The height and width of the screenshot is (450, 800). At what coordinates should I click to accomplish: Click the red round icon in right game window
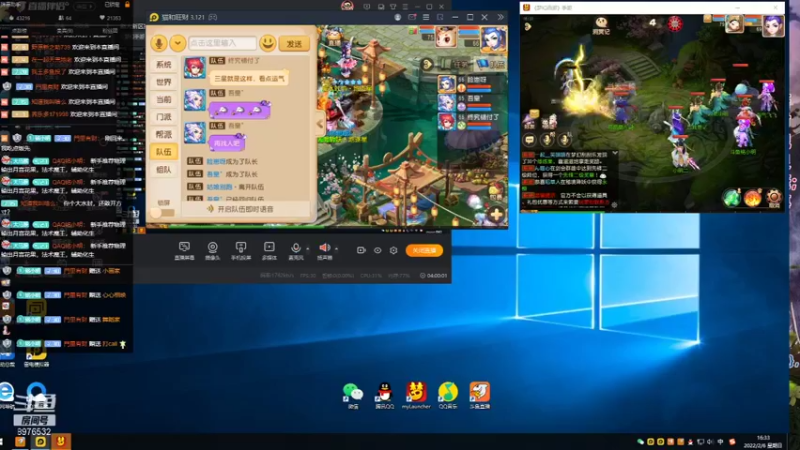pos(674,24)
